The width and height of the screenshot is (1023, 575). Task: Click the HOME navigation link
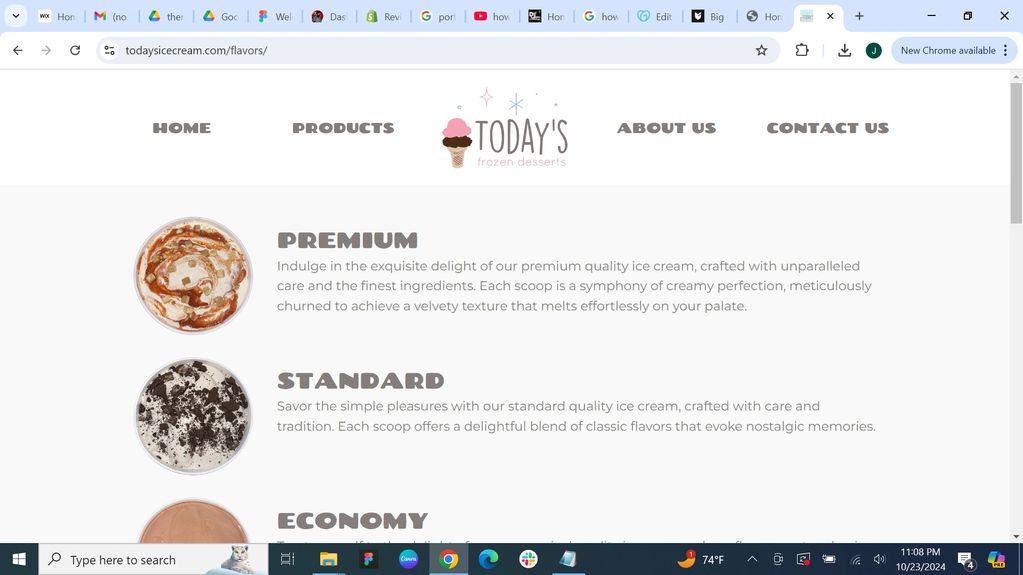point(181,128)
